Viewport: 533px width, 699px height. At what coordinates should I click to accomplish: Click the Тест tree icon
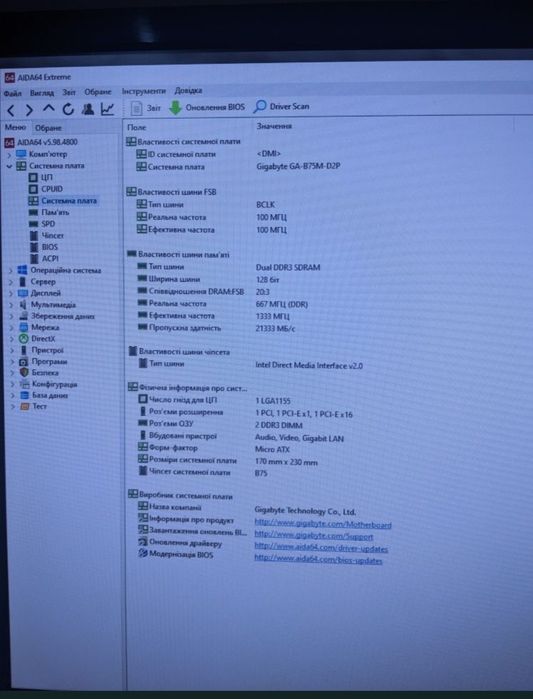coord(25,406)
